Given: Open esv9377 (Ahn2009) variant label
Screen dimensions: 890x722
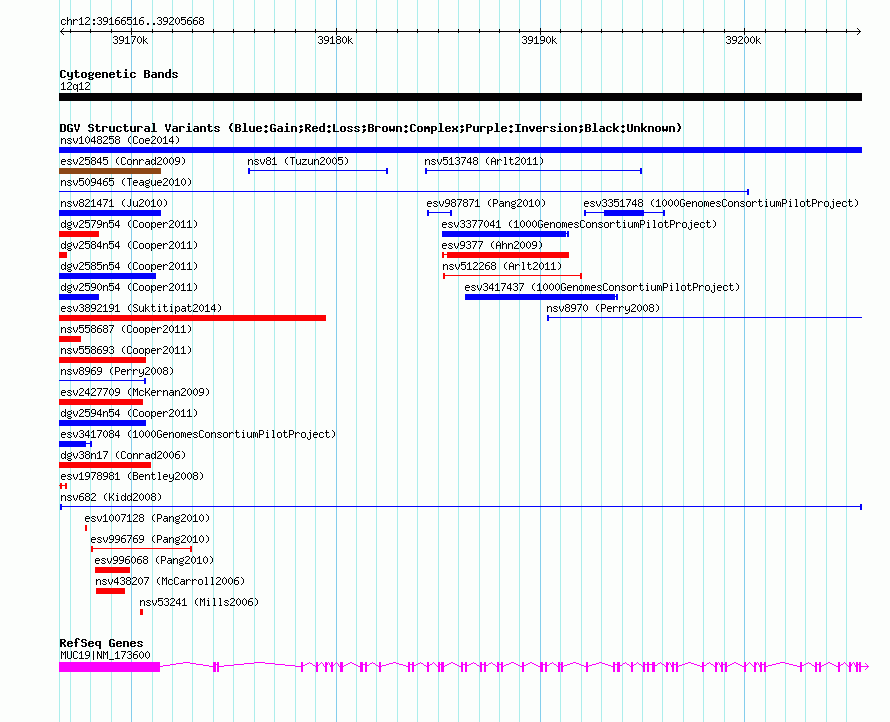Looking at the screenshot, I should click(x=492, y=245).
